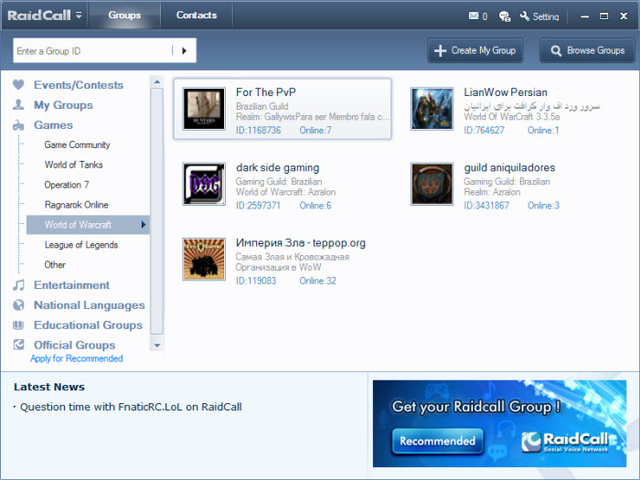Open the mail messages envelope icon
The width and height of the screenshot is (640, 480).
[473, 16]
